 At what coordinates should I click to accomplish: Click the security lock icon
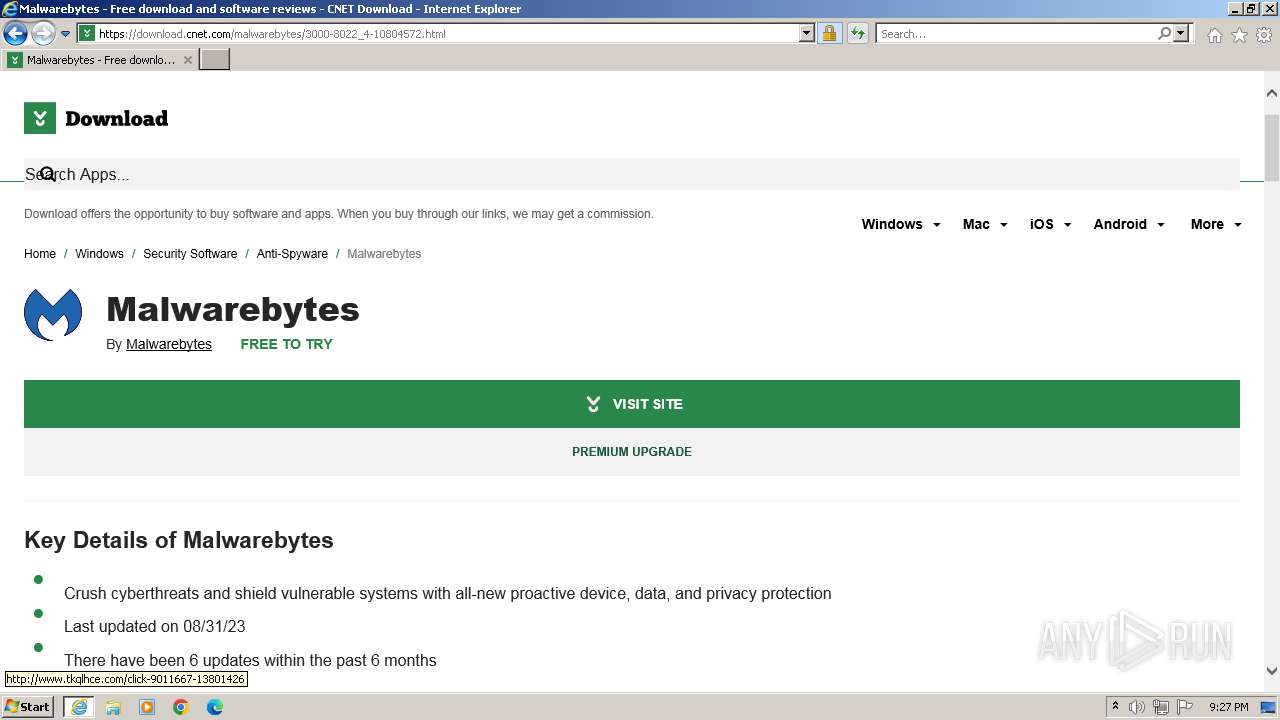point(829,33)
